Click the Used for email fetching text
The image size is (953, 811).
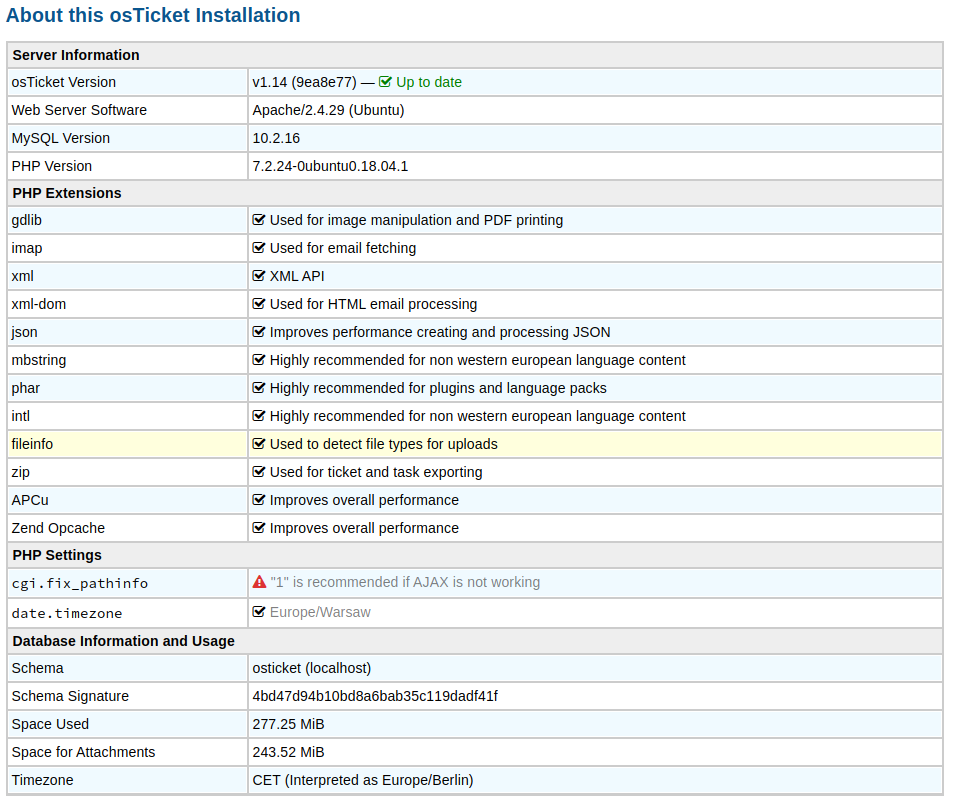tap(343, 248)
